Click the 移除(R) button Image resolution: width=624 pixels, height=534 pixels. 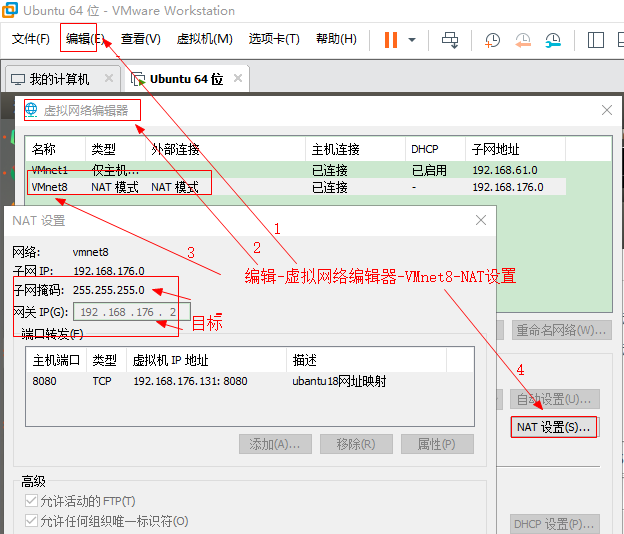click(x=356, y=444)
